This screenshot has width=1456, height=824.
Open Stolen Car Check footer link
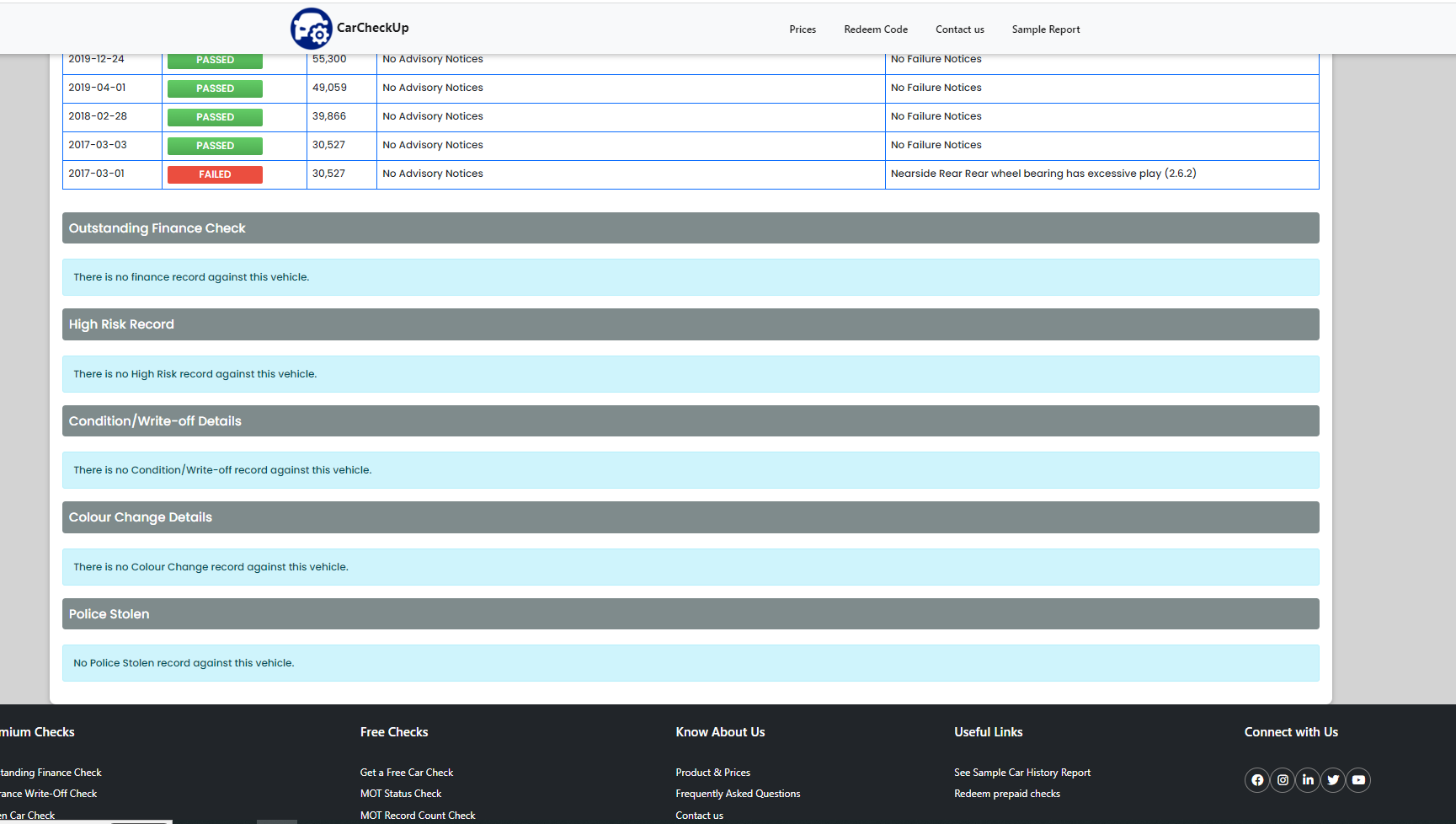point(27,816)
